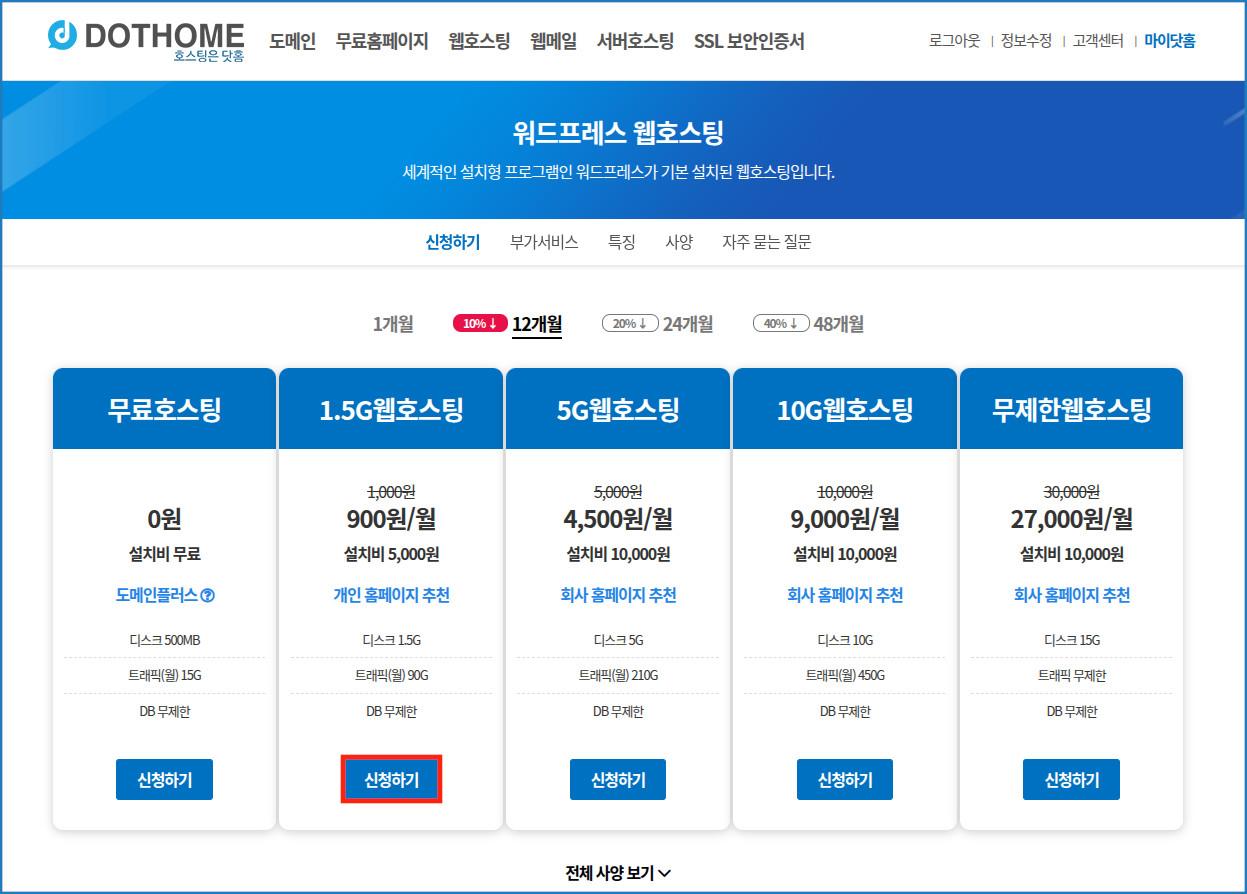Open the 웹메일 menu
The width and height of the screenshot is (1247, 894).
pos(553,41)
